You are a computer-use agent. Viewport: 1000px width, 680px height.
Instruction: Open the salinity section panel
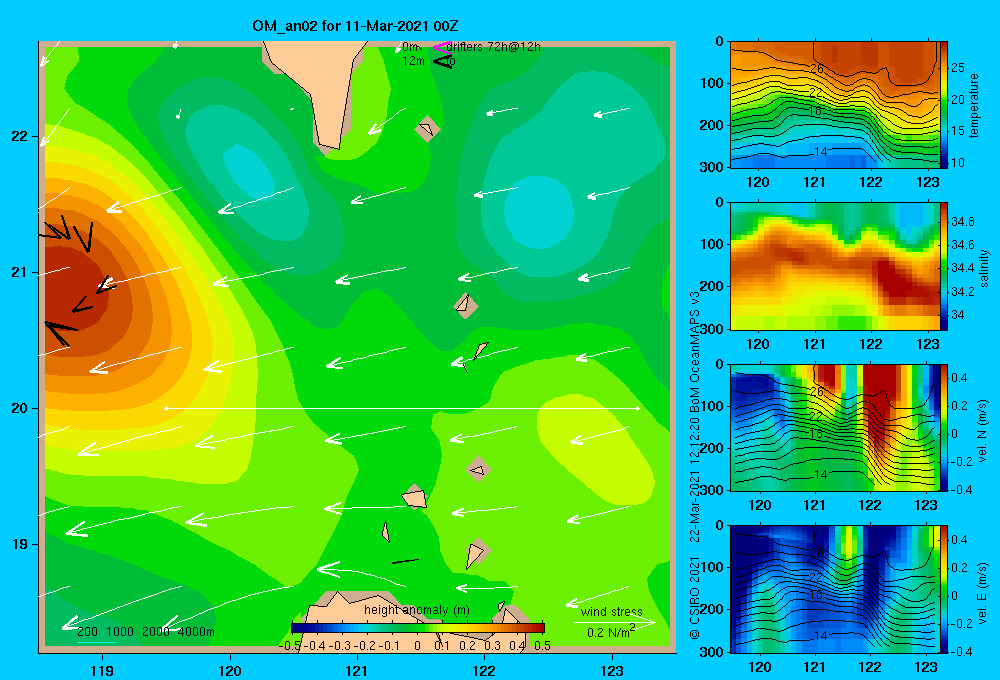point(835,266)
